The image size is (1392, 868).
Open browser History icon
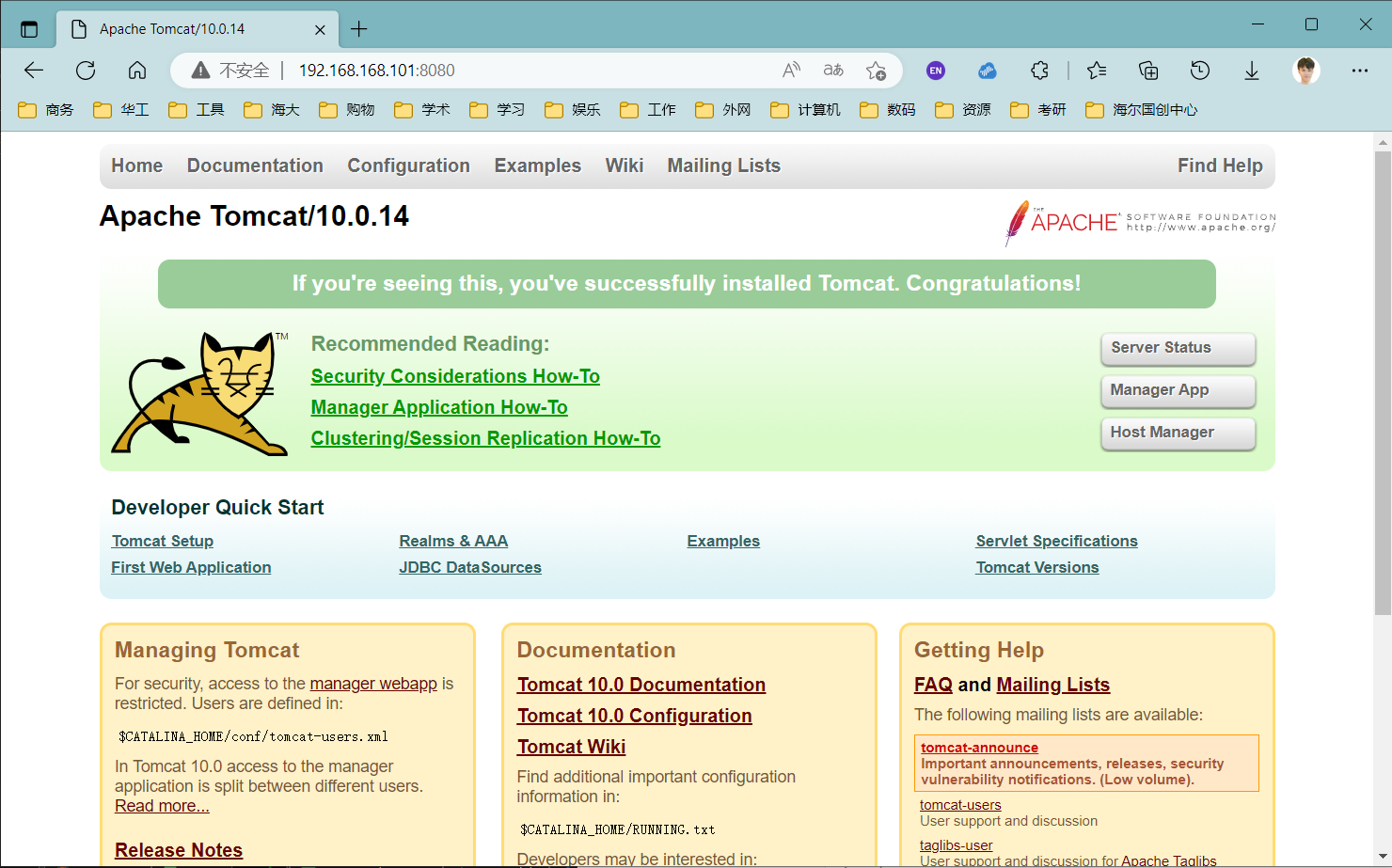1200,71
